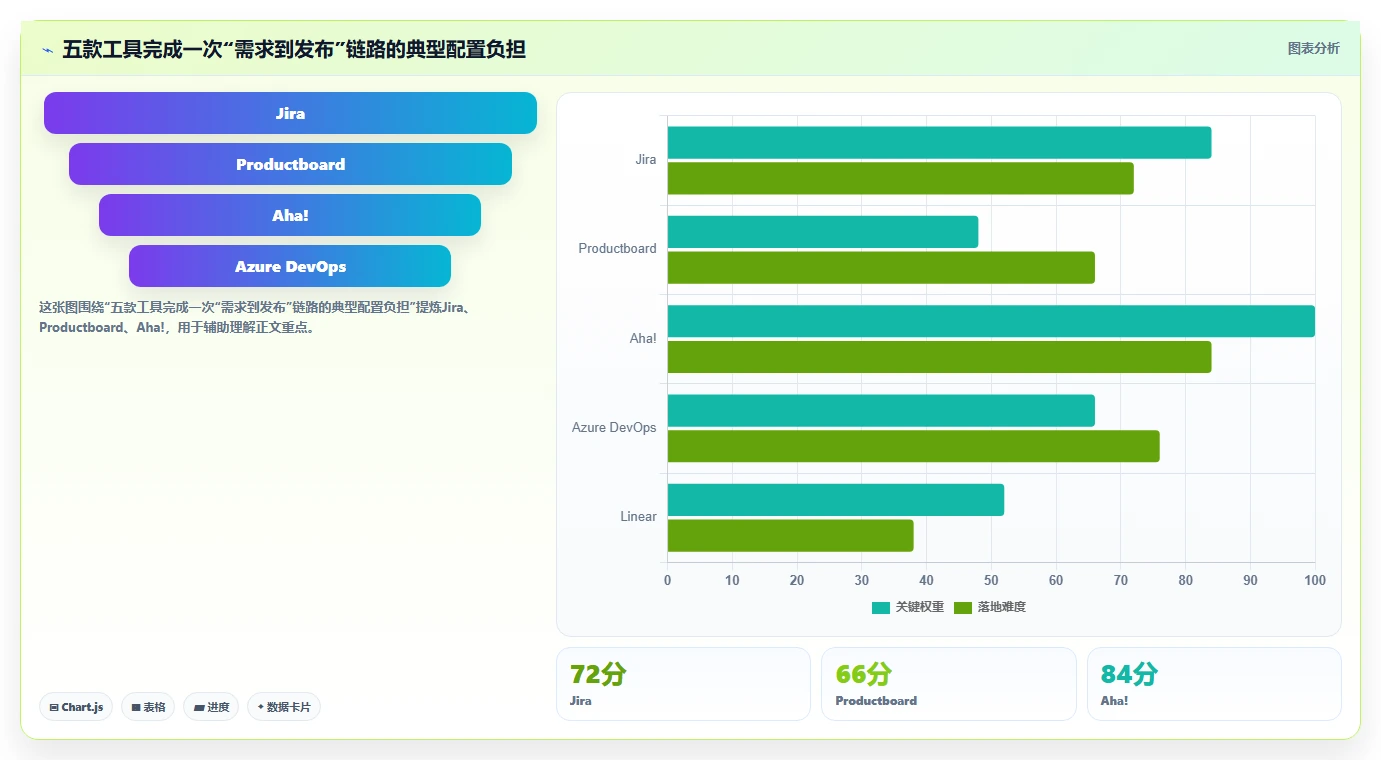Open the 66分 Productboard score card
Image resolution: width=1381 pixels, height=760 pixels.
pos(949,684)
